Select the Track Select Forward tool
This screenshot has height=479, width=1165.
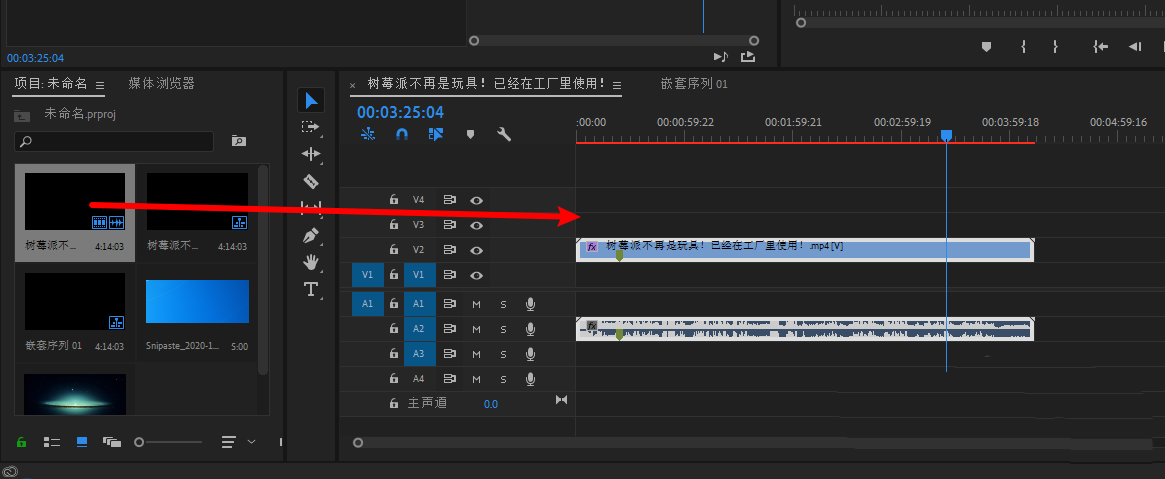click(311, 127)
